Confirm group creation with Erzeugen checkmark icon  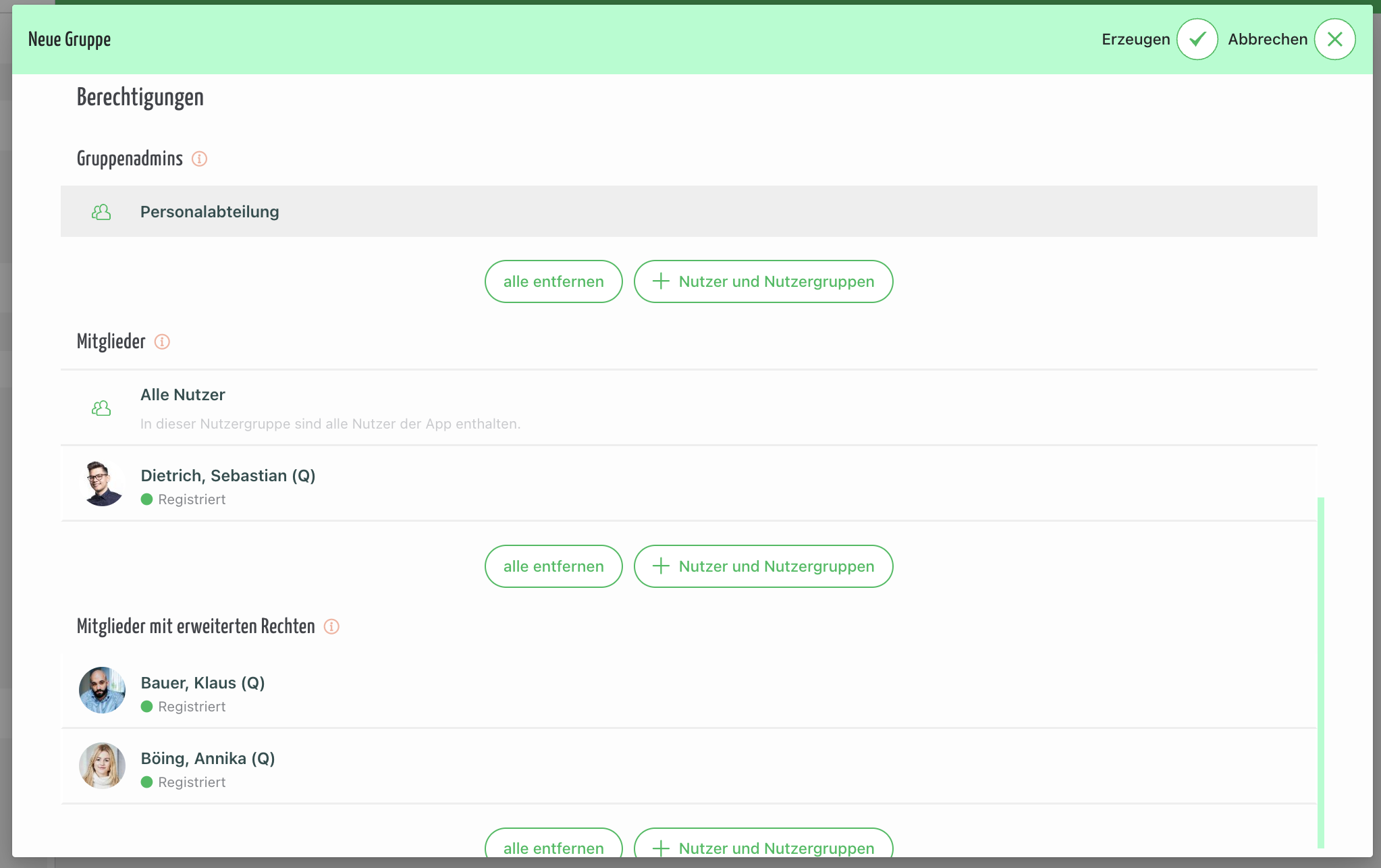[x=1197, y=39]
